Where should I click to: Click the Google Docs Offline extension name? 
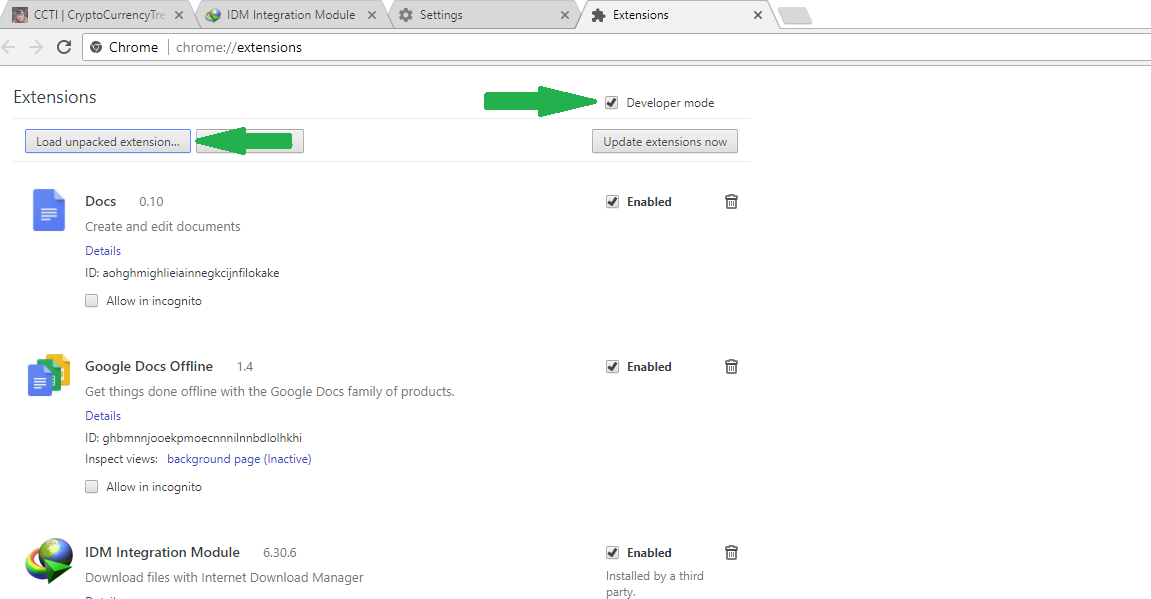pyautogui.click(x=149, y=366)
